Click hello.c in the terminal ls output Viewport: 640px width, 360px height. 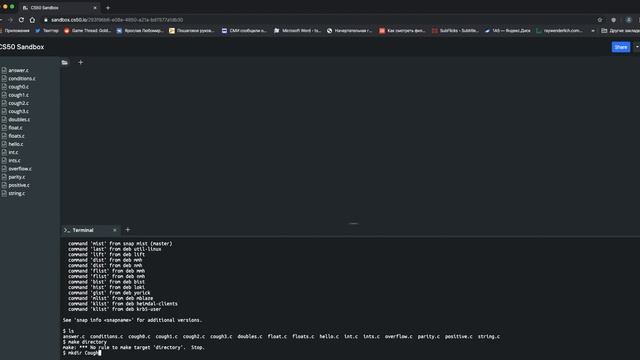coord(329,336)
